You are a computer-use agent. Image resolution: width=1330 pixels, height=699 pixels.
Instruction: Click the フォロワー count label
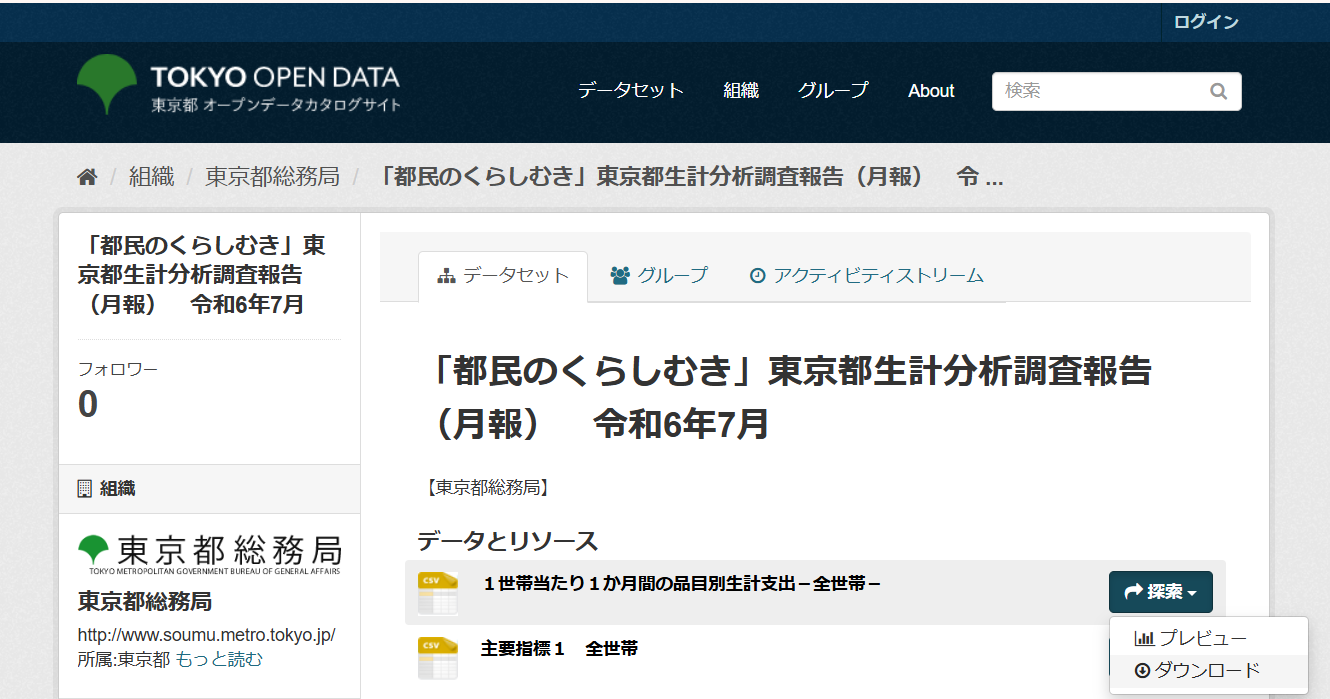pyautogui.click(x=118, y=369)
